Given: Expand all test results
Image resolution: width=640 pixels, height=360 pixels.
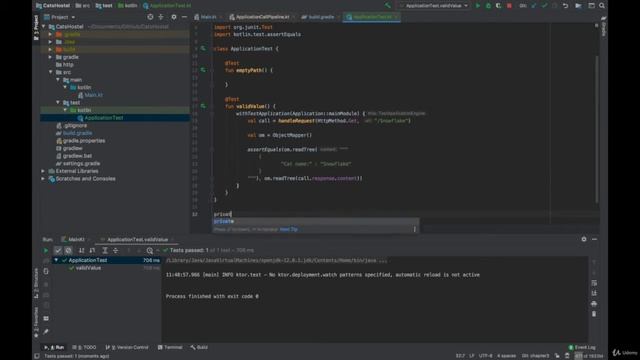Looking at the screenshot, I should click(x=105, y=250).
